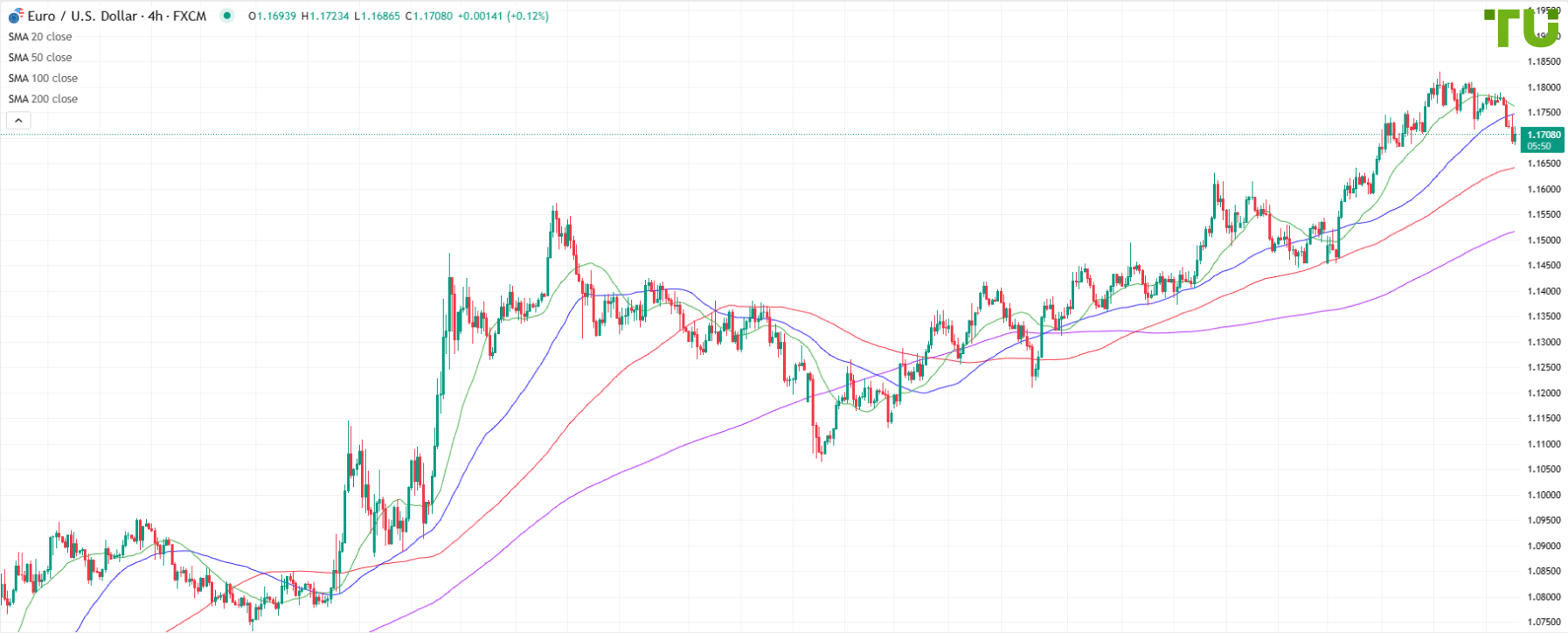Click the 1.17500 price axis label
Viewport: 1568px width, 633px height.
click(x=1544, y=113)
